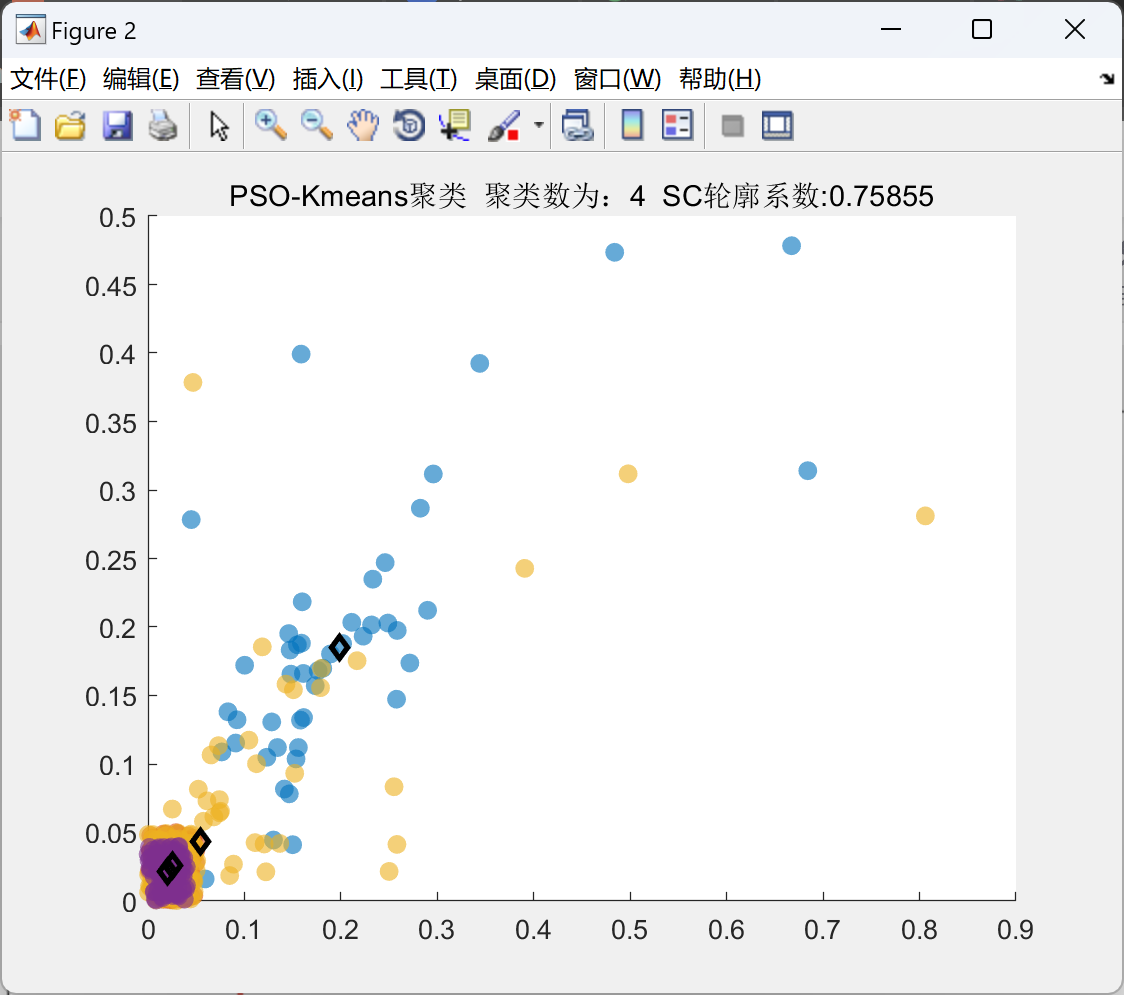Click the x-axis label 0.9
Screen dimensions: 1124x995
(x=1015, y=930)
